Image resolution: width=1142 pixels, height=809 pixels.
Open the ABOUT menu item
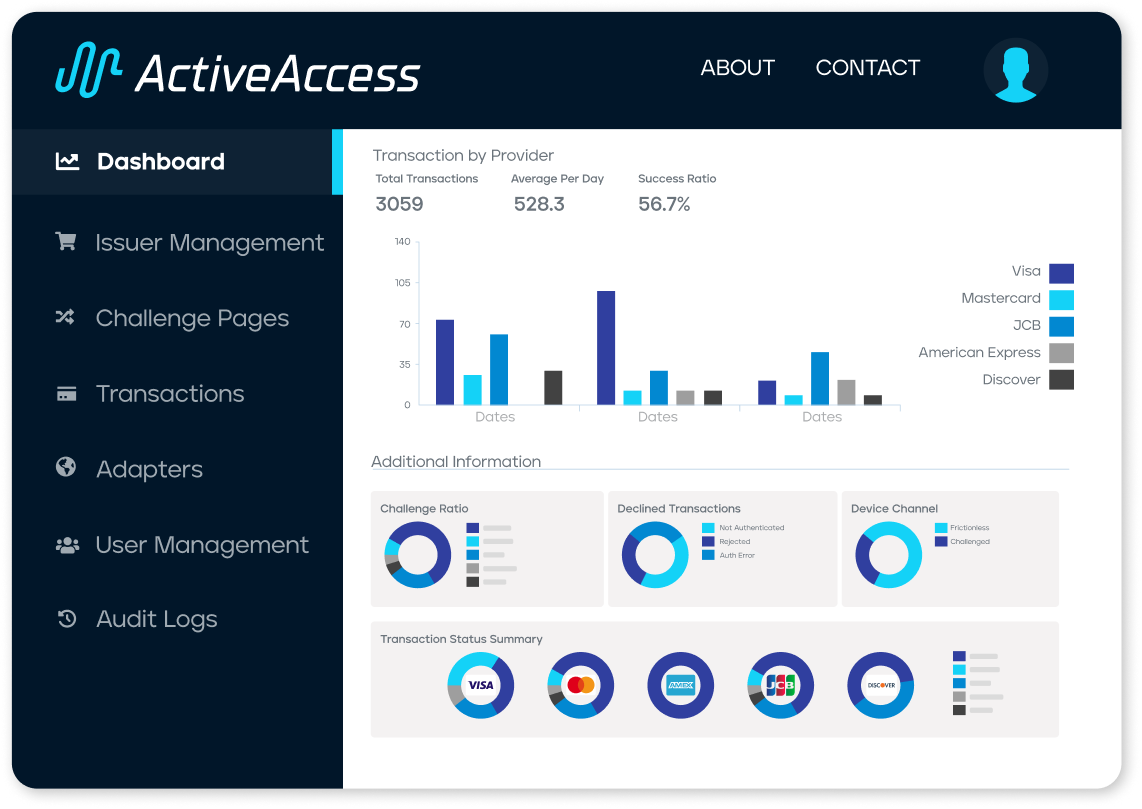click(x=737, y=68)
